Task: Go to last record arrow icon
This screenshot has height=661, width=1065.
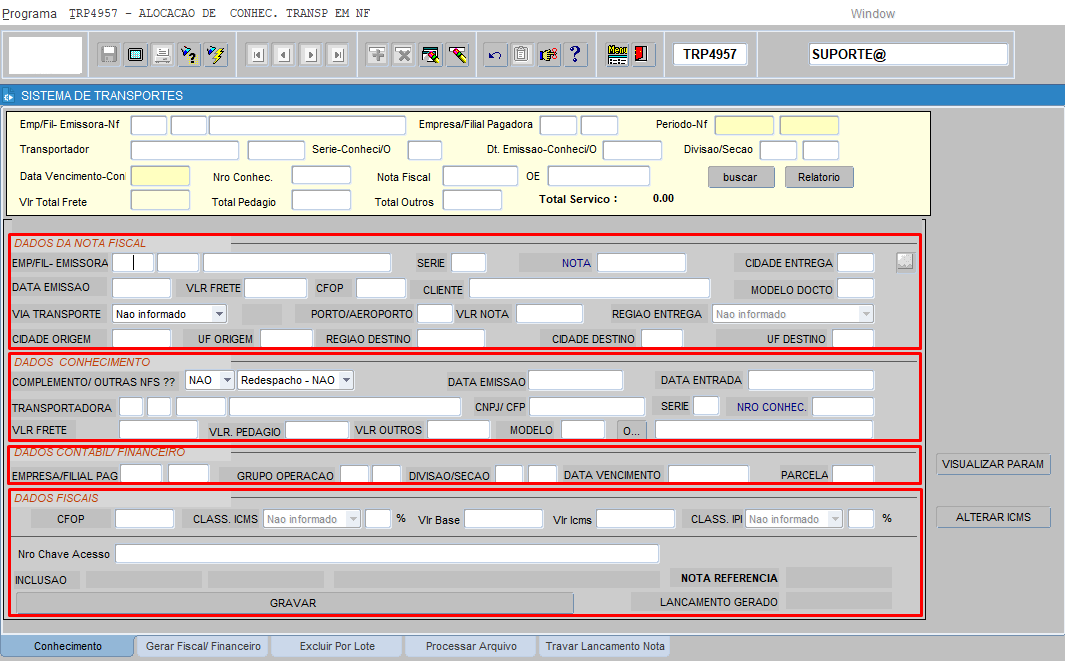Action: (338, 55)
